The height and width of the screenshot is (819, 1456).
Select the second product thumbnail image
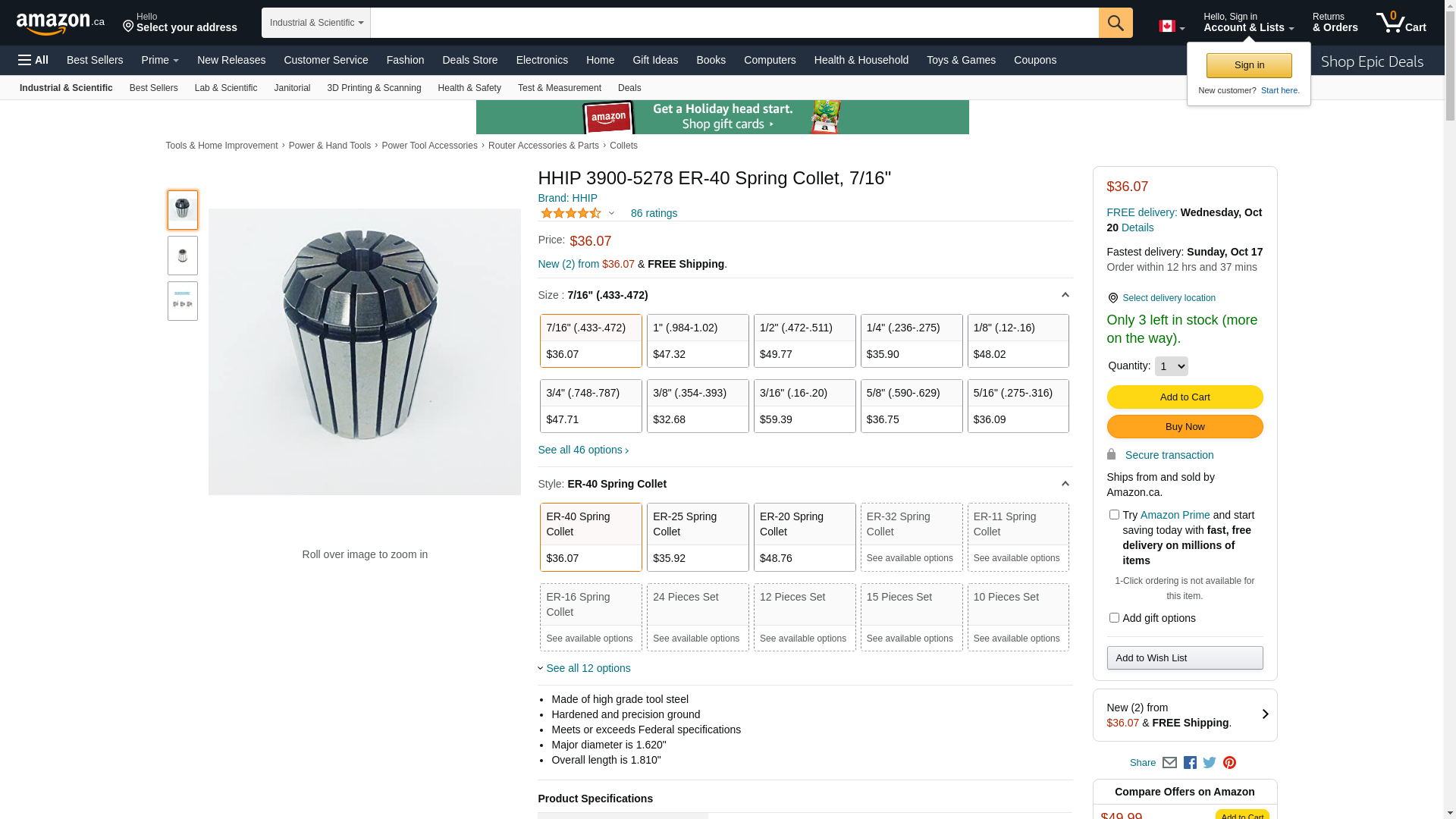tap(183, 256)
